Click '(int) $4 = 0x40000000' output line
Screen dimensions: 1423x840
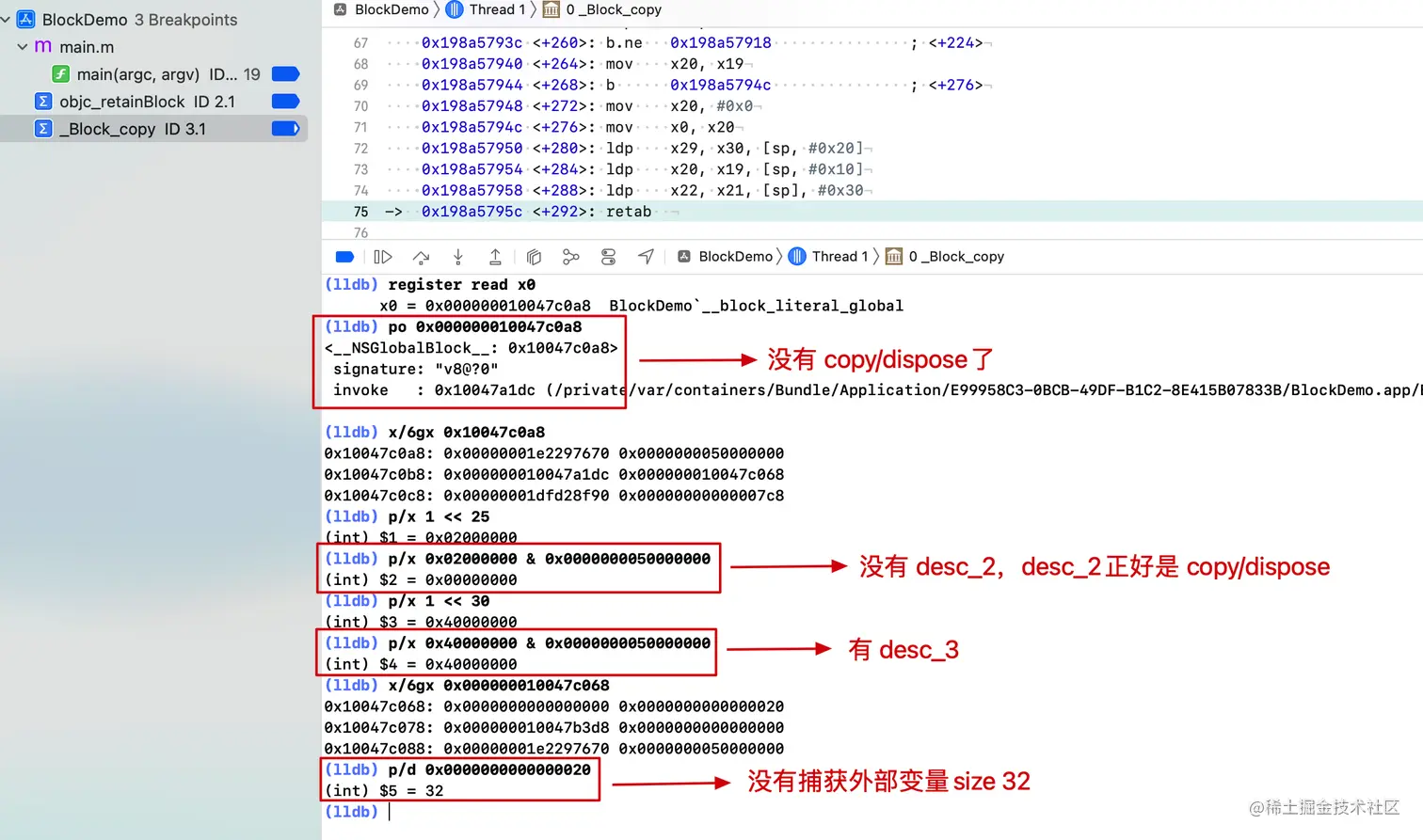pos(421,664)
